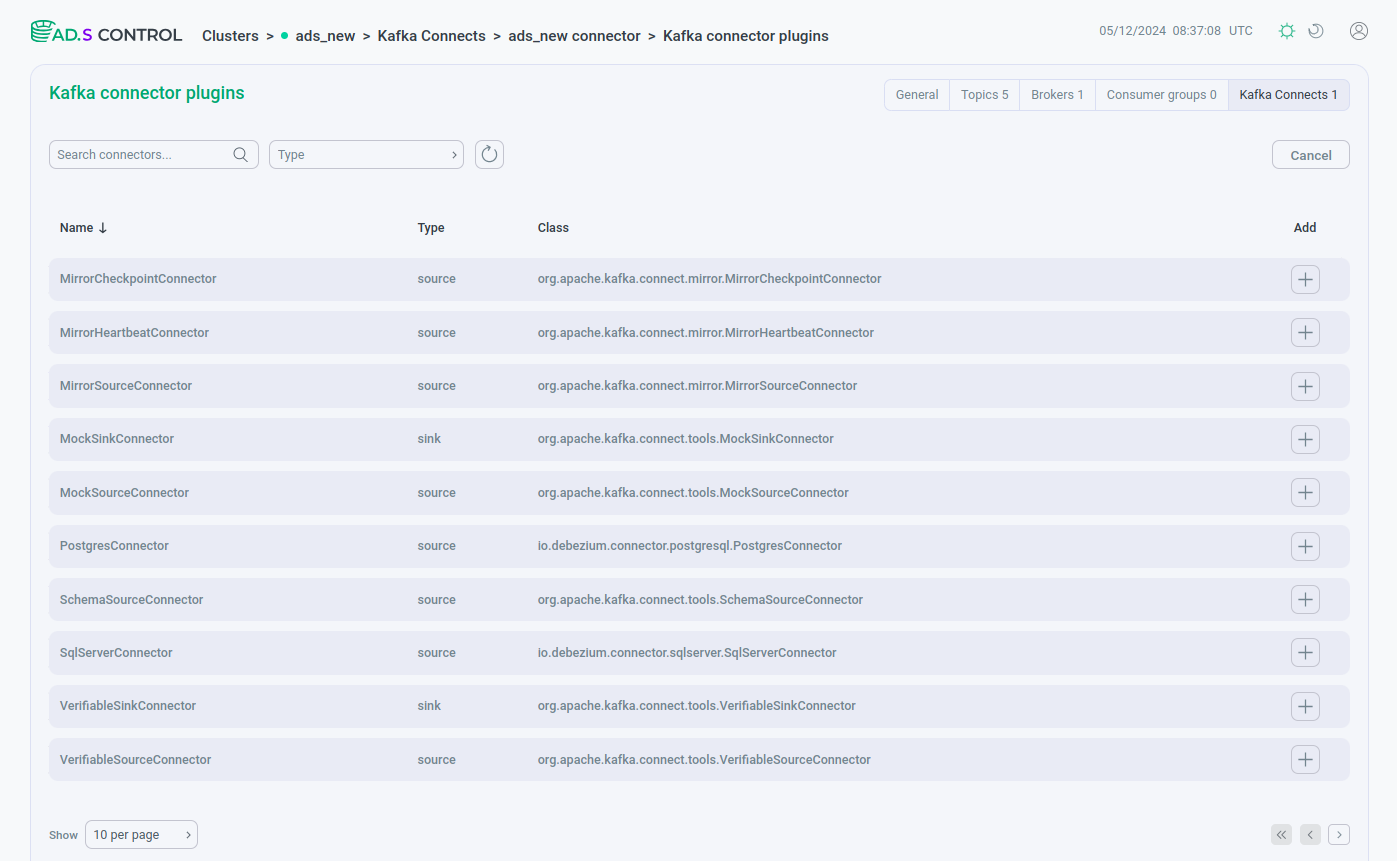The height and width of the screenshot is (861, 1397).
Task: Go to previous page of results
Action: [x=1310, y=834]
